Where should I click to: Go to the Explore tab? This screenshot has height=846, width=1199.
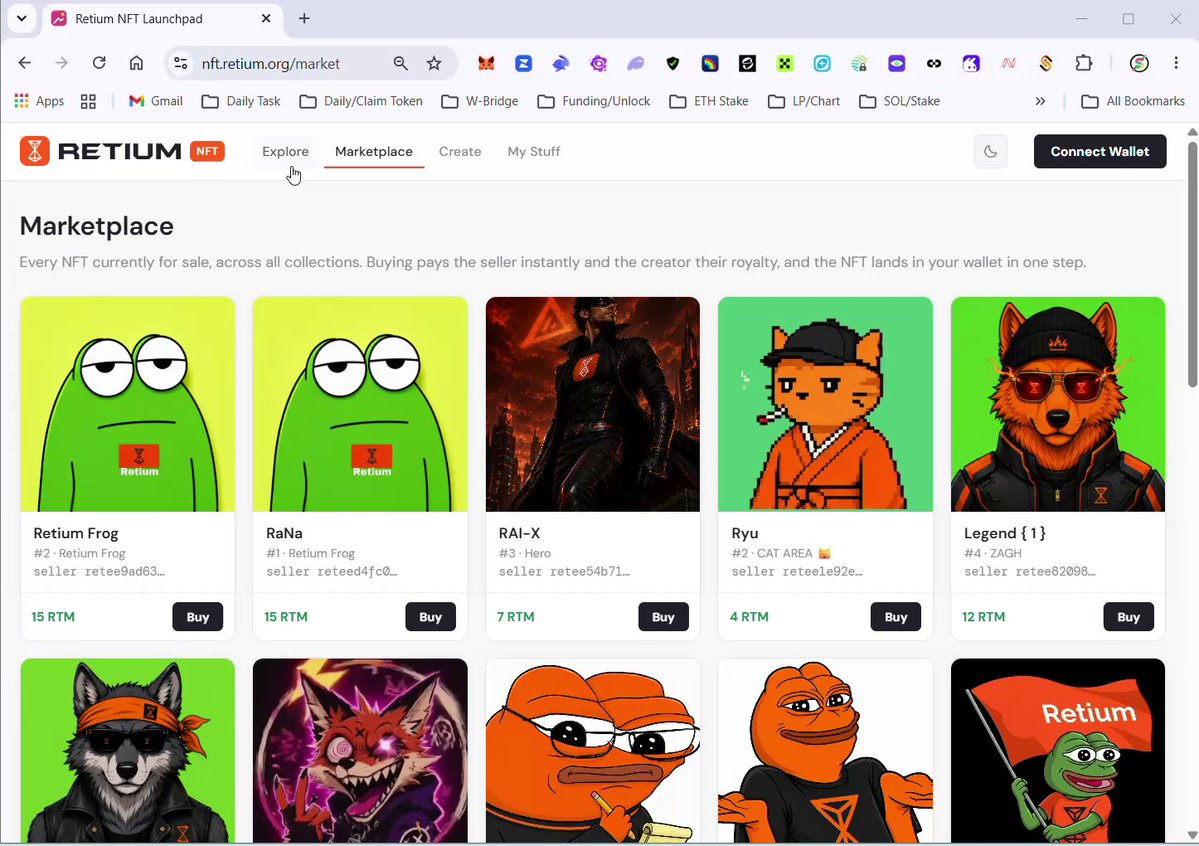pos(285,151)
